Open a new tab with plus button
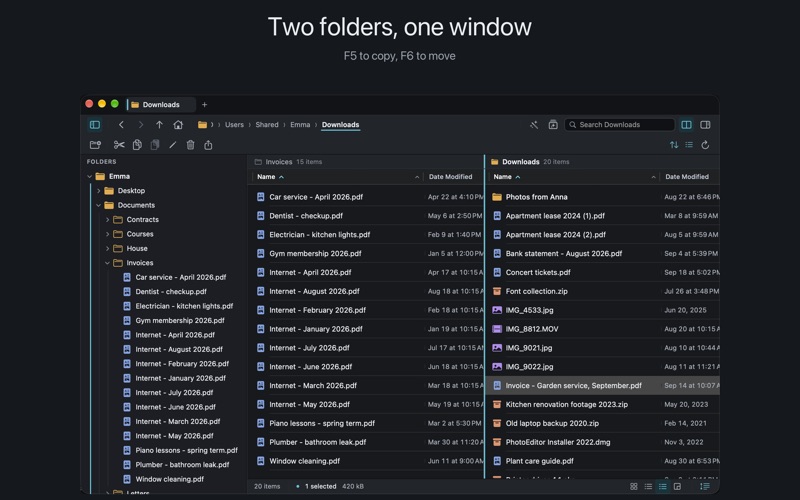This screenshot has height=500, width=800. pos(205,105)
